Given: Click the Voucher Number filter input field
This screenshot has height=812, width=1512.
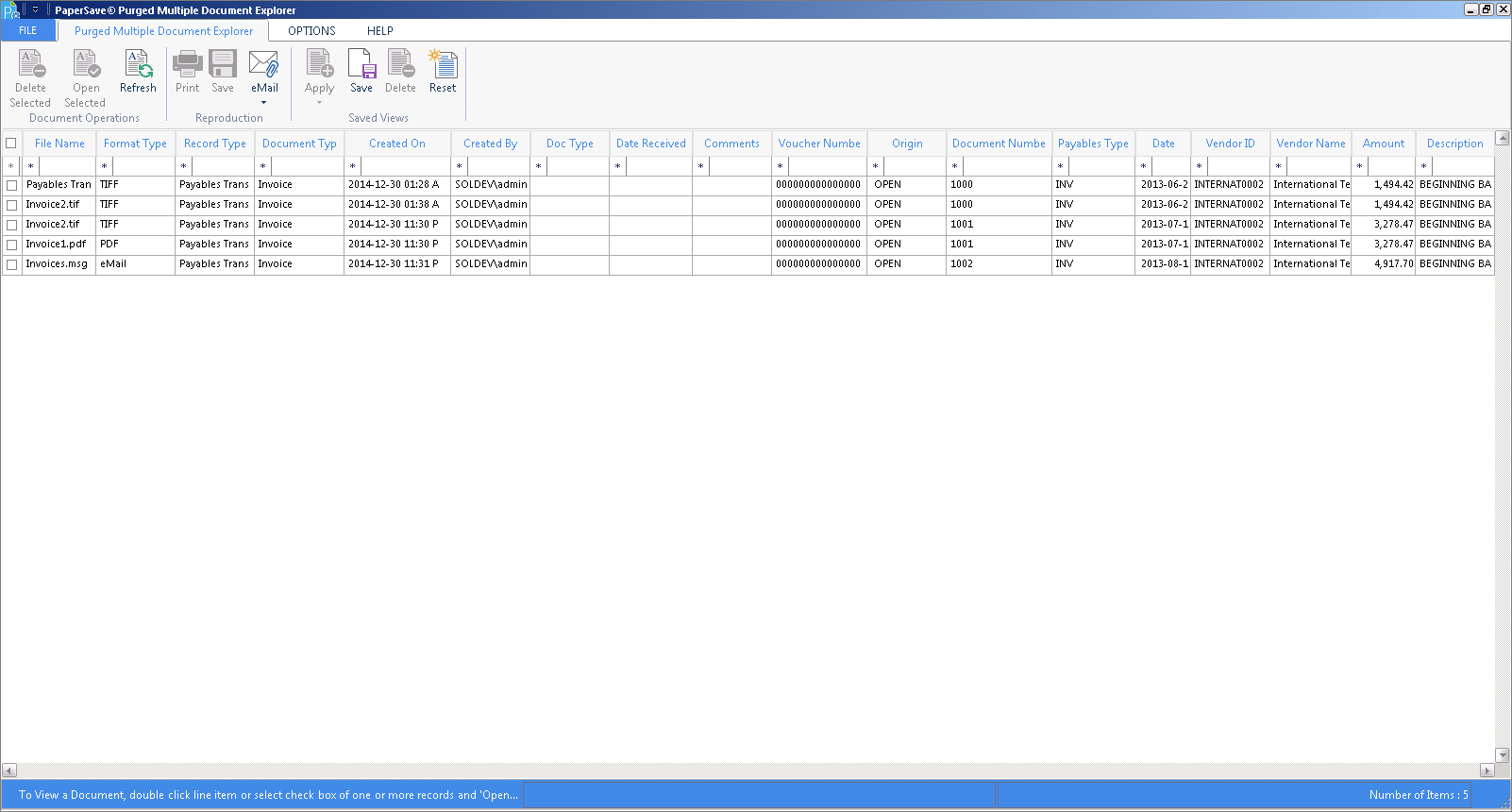Looking at the screenshot, I should (828, 166).
